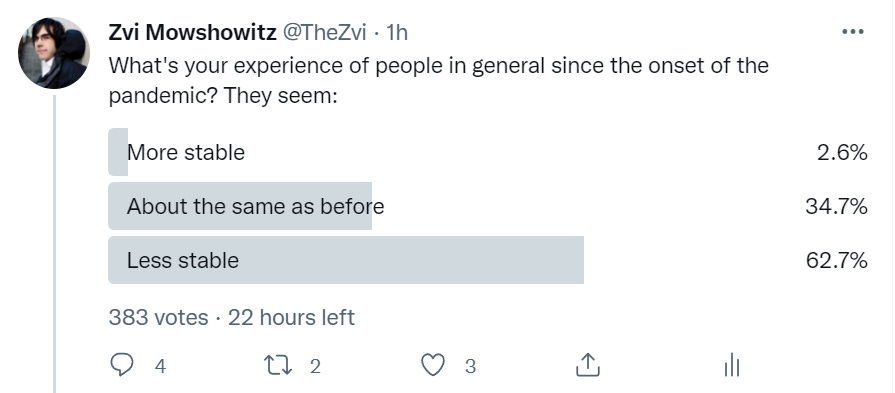Viewport: 895px width, 393px height.
Task: Click the 22 hours left text
Action: [291, 317]
